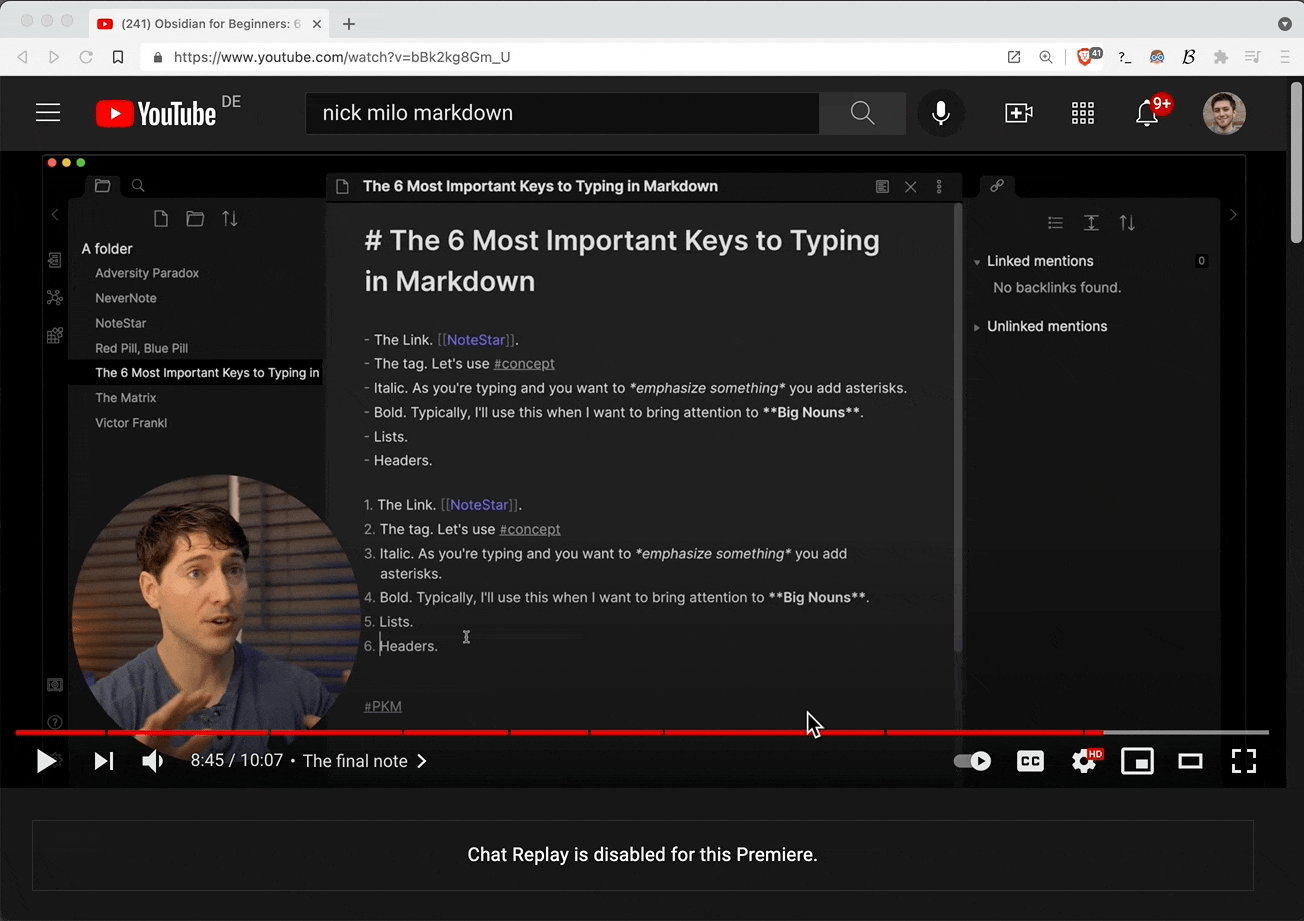
Task: Click the Obsidian search tab icon
Action: tap(138, 185)
